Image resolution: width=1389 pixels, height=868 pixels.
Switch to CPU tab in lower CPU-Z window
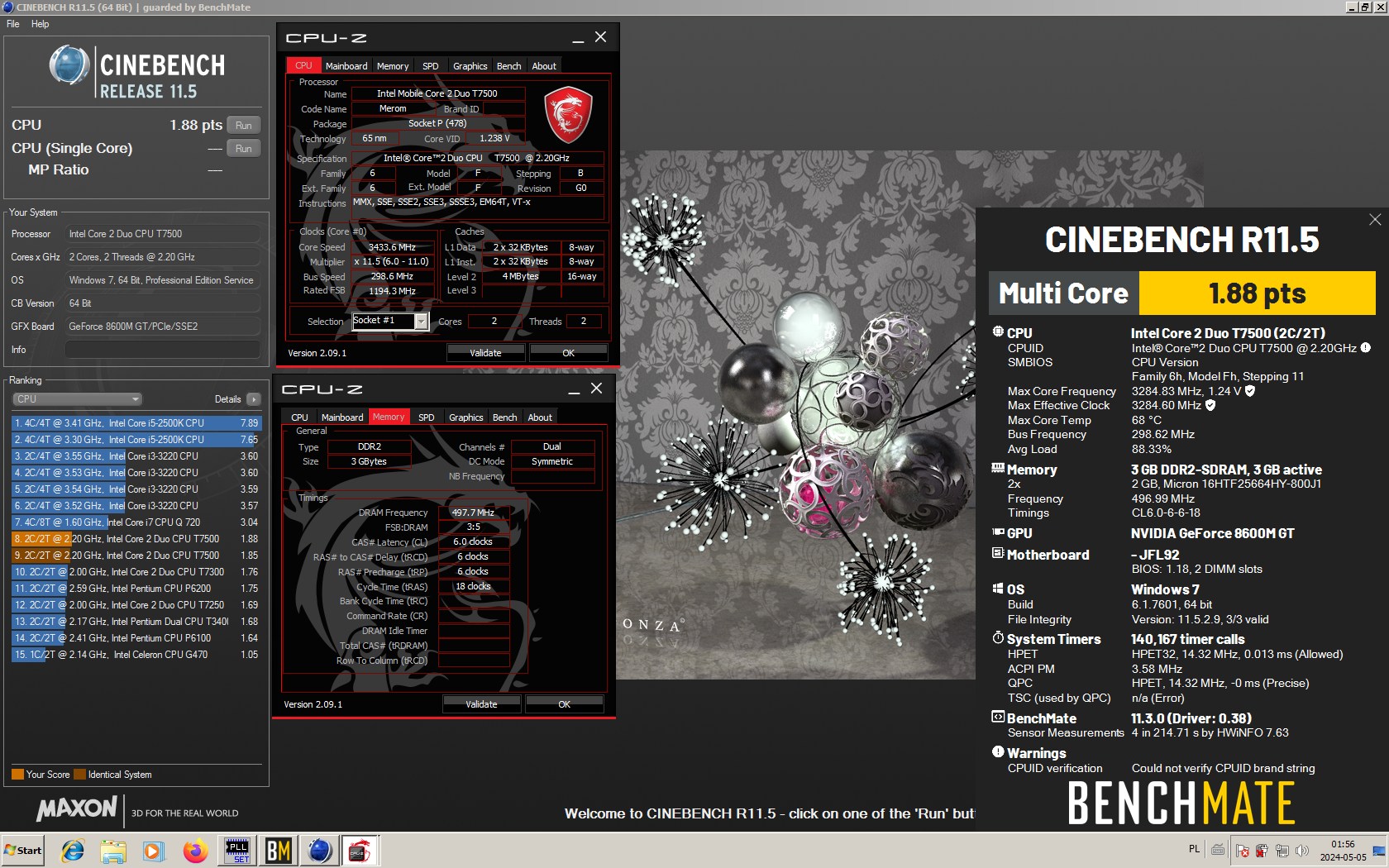[299, 417]
